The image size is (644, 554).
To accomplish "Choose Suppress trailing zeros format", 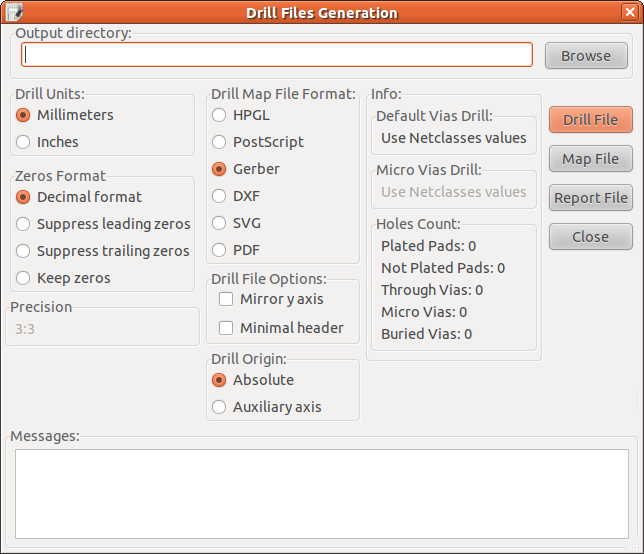I will [23, 251].
